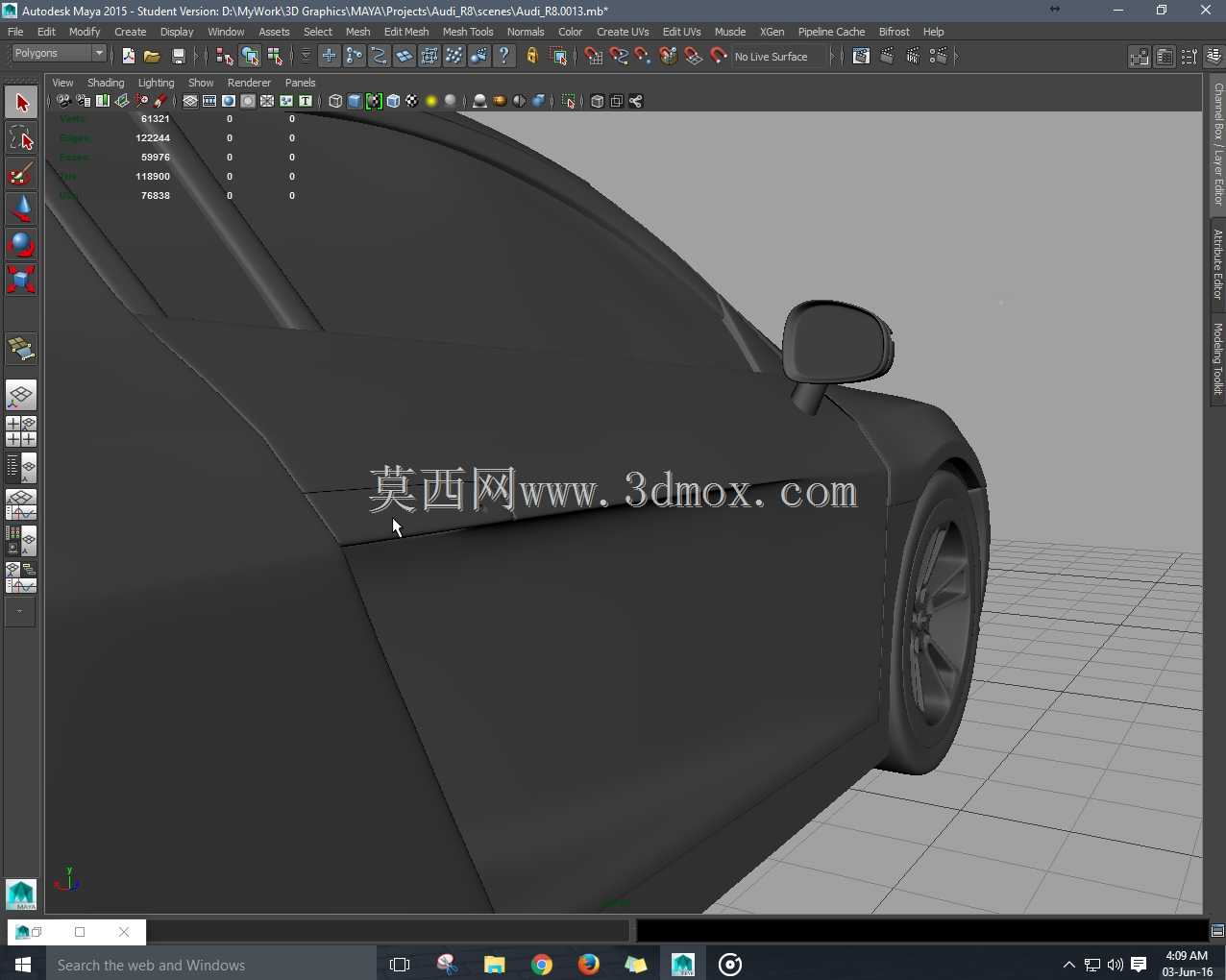This screenshot has width=1226, height=980.
Task: Choose the Paint Selection tool
Action: tap(21, 174)
